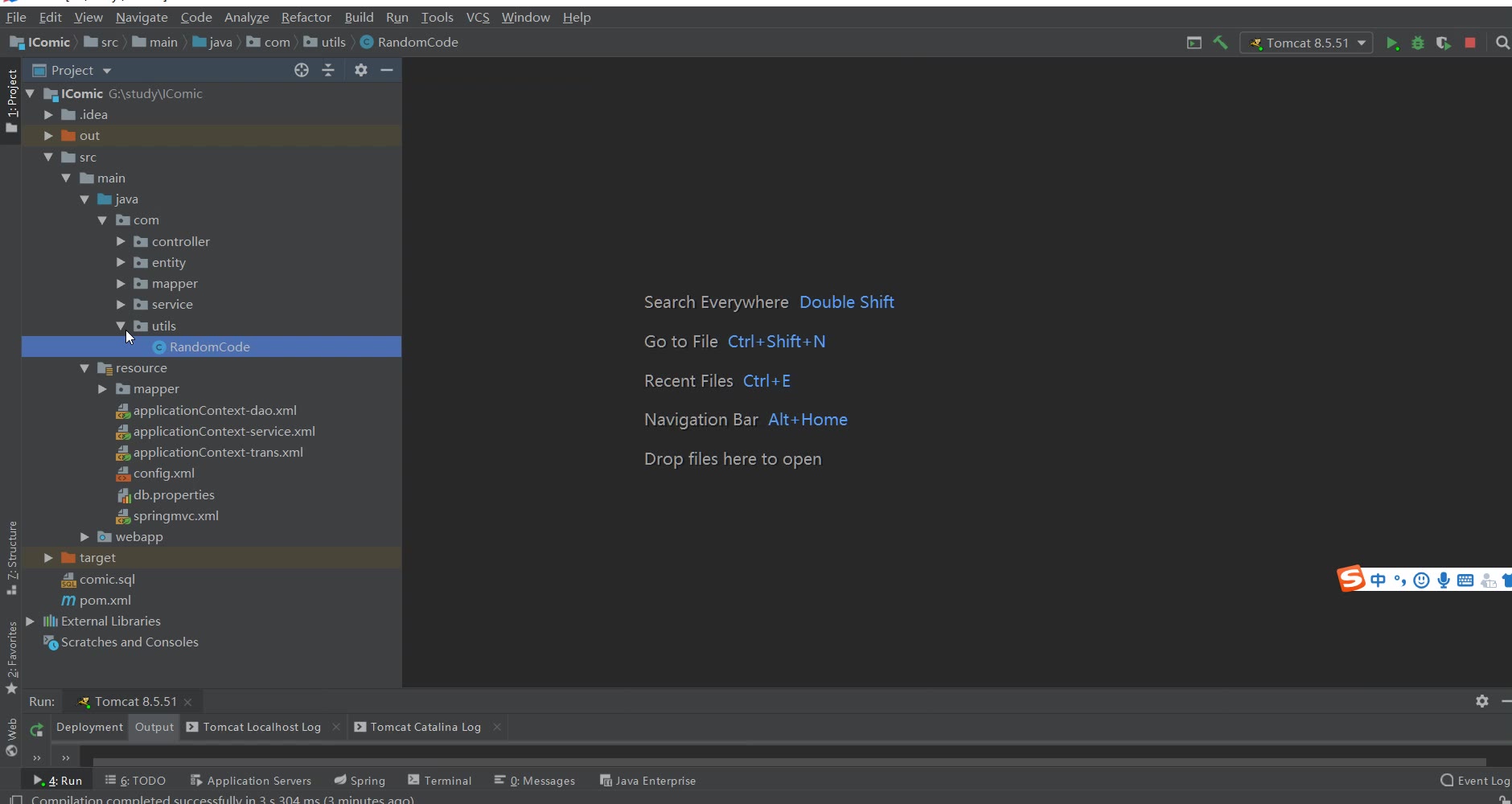Image resolution: width=1512 pixels, height=804 pixels.
Task: Open Project panel settings gear
Action: [x=361, y=71]
